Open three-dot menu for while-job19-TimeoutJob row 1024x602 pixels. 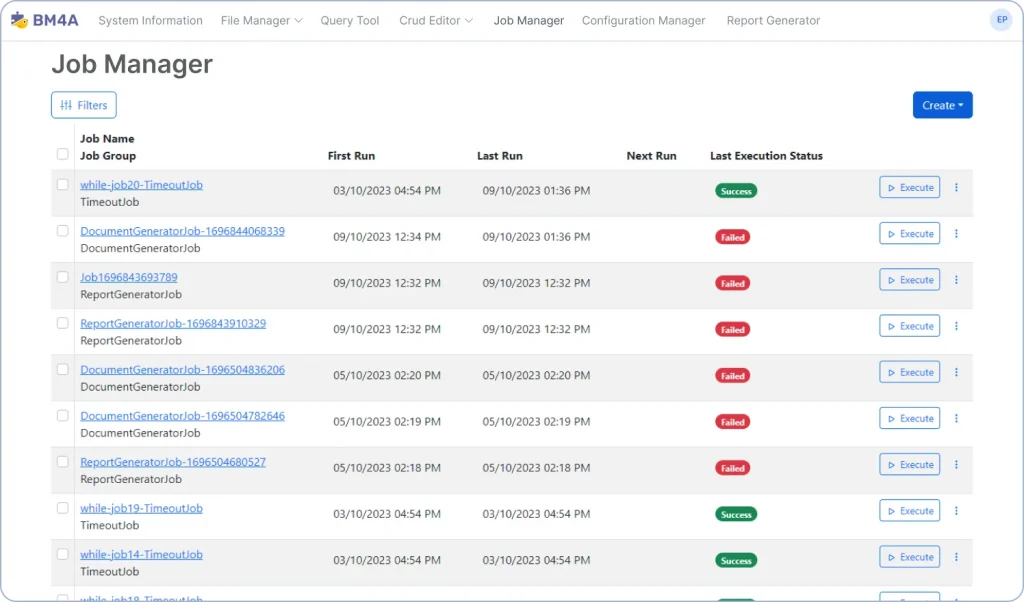coord(956,511)
